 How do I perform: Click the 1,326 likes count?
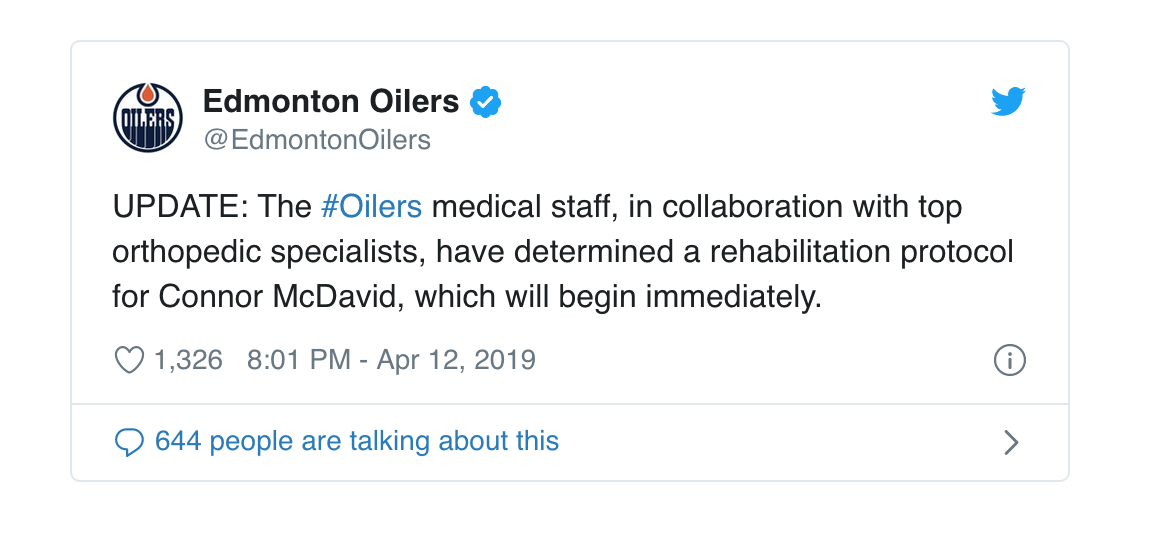click(188, 360)
